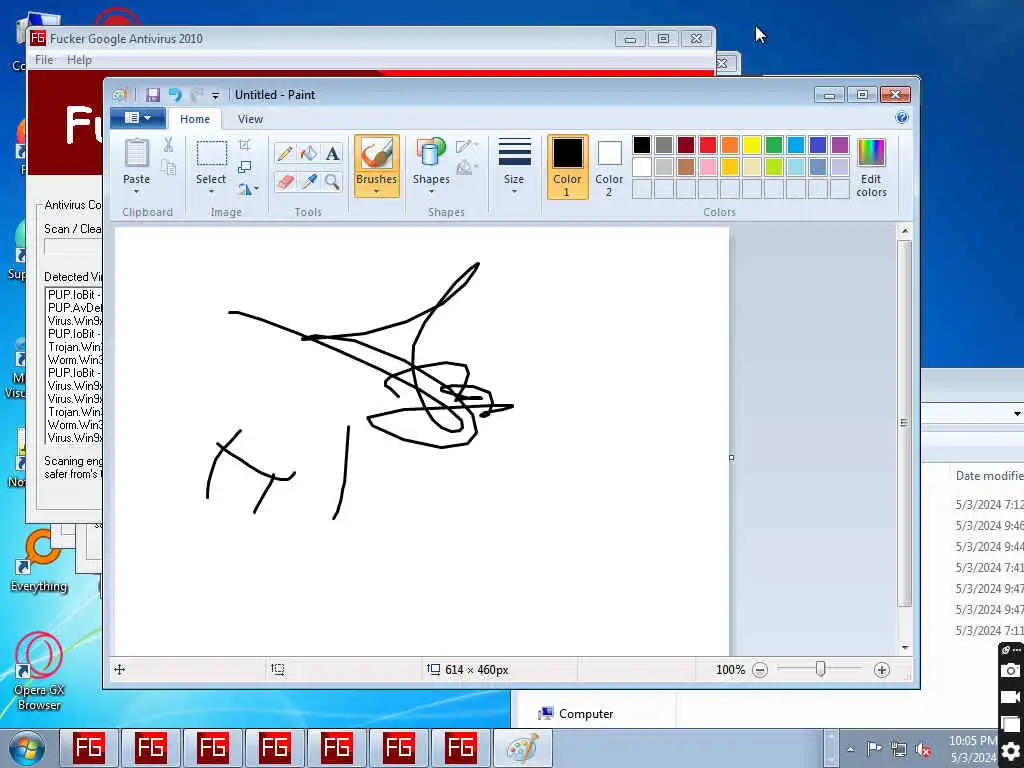This screenshot has width=1024, height=768.
Task: Click the Paint vertical scrollbar down arrow
Action: point(904,647)
